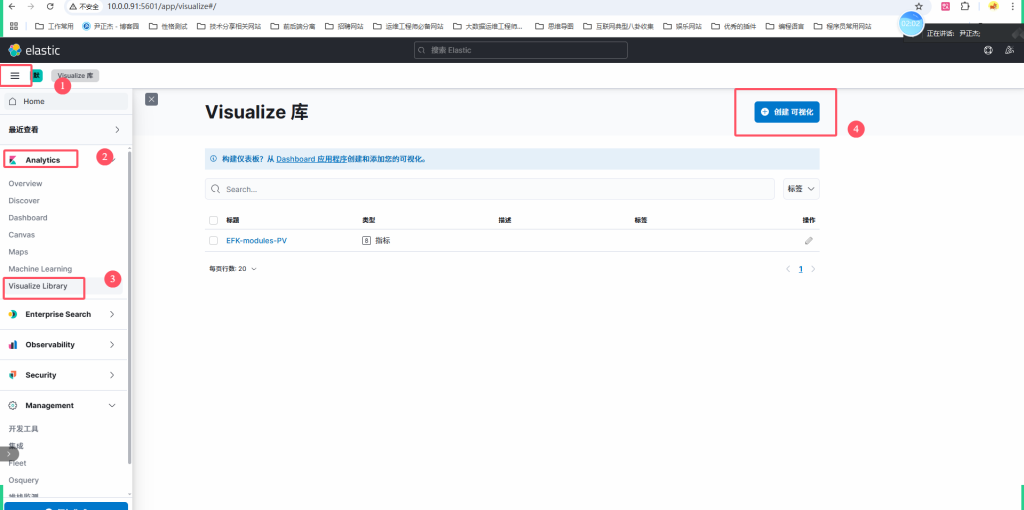The image size is (1024, 510).
Task: Click the 创建可视化 button
Action: (x=786, y=113)
